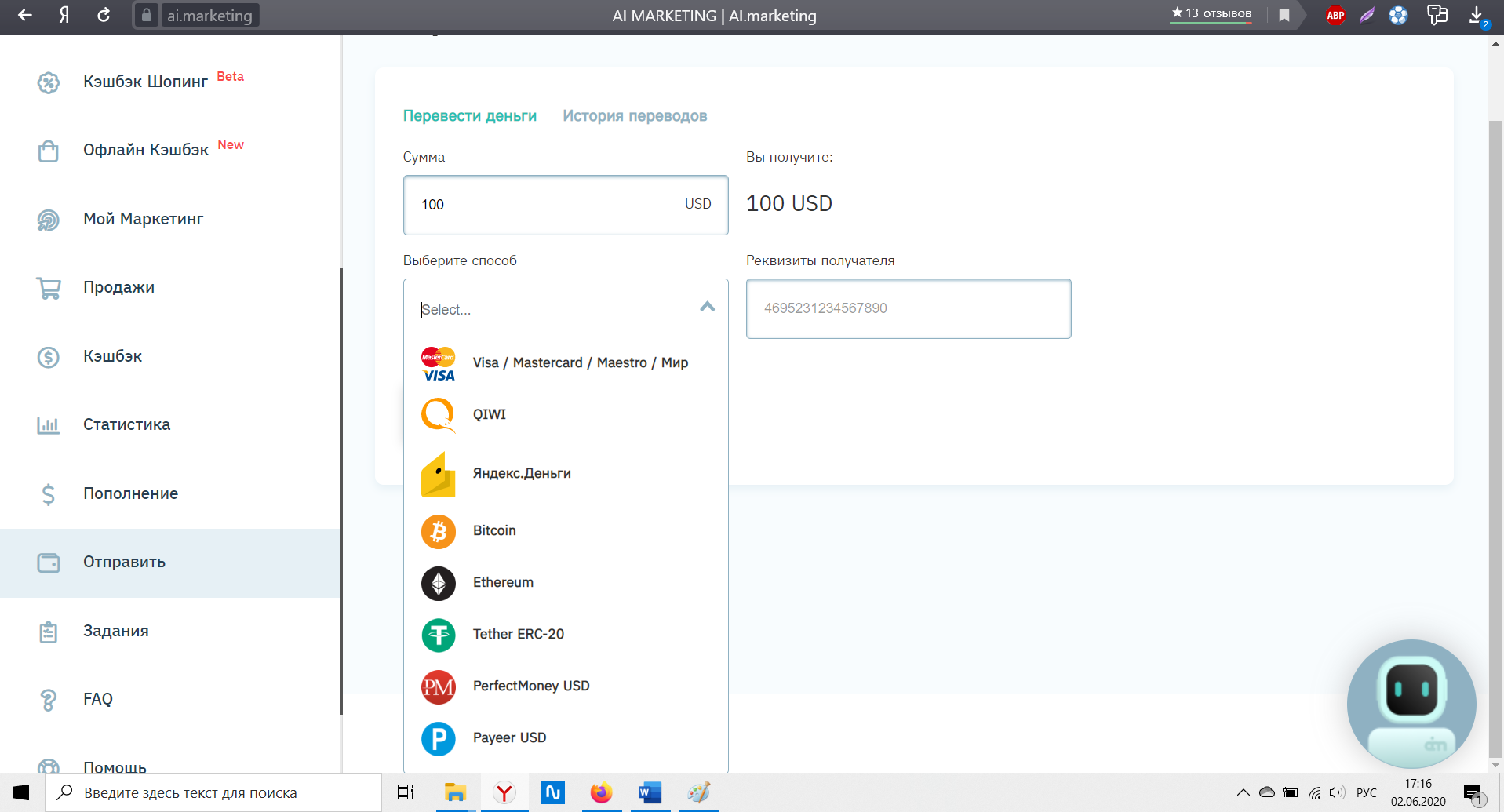The image size is (1504, 812).
Task: Open the Paint app on the taskbar
Action: (699, 792)
